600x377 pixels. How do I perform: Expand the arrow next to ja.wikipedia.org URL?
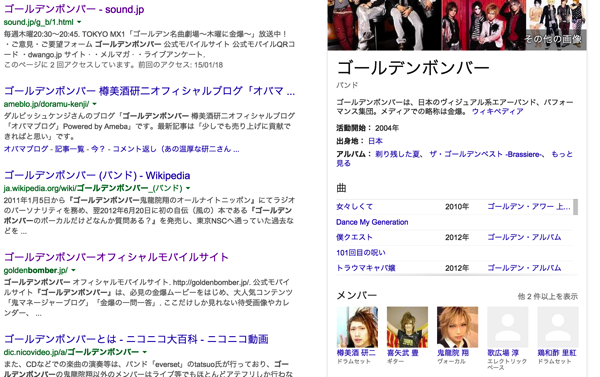[188, 188]
